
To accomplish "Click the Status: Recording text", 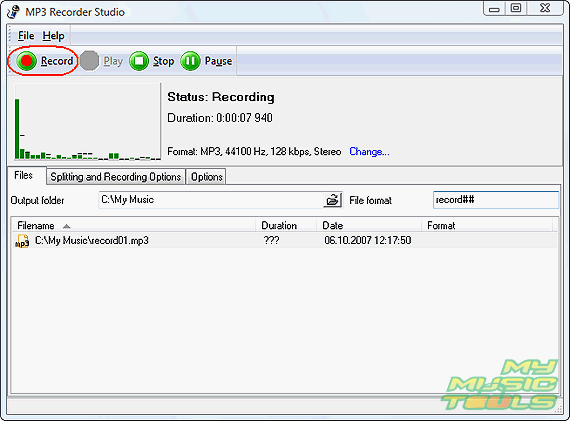I will pyautogui.click(x=221, y=97).
